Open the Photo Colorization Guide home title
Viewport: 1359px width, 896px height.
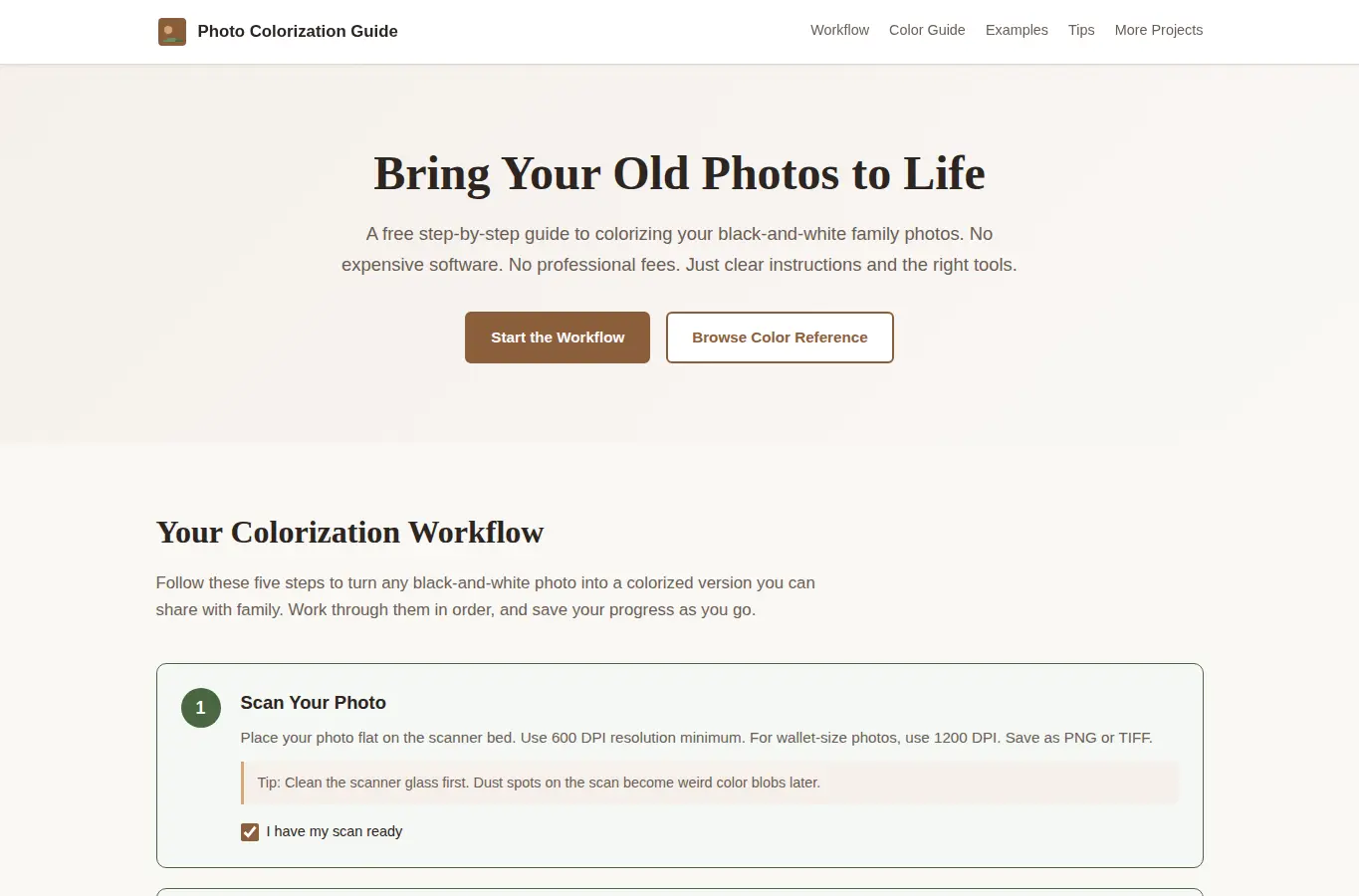tap(298, 31)
